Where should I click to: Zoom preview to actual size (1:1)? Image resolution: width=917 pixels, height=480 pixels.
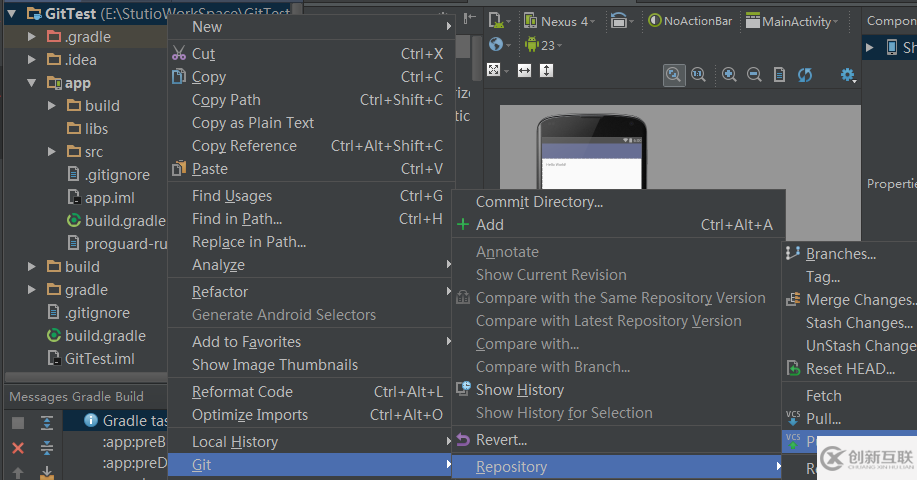(697, 74)
